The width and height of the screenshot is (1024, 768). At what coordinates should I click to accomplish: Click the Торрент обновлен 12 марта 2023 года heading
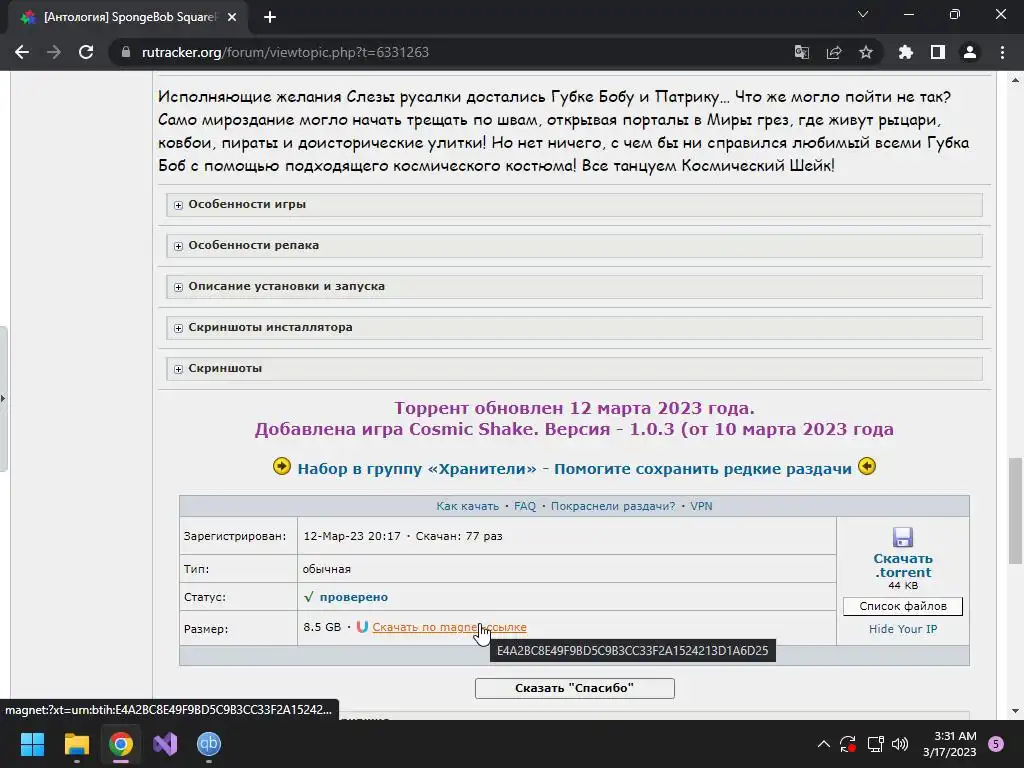(574, 408)
